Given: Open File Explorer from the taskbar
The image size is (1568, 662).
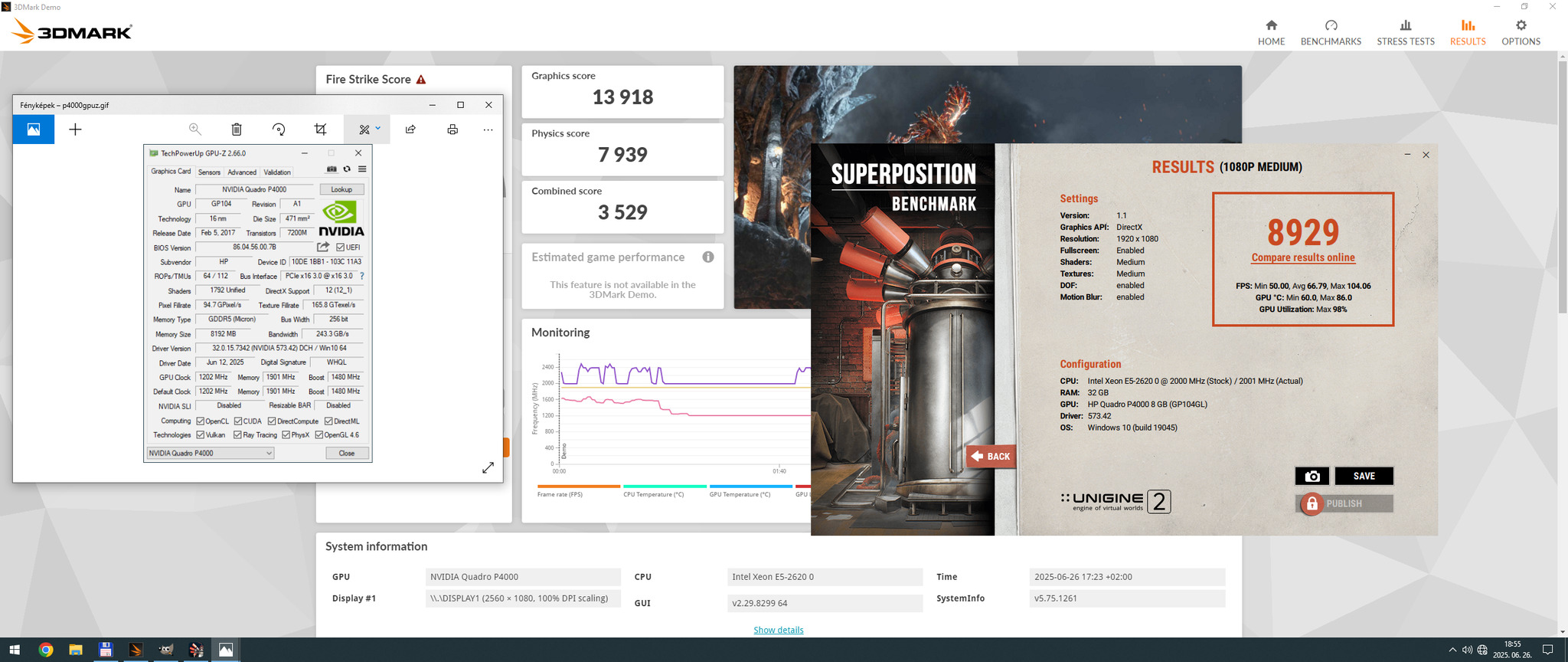Looking at the screenshot, I should coord(76,650).
